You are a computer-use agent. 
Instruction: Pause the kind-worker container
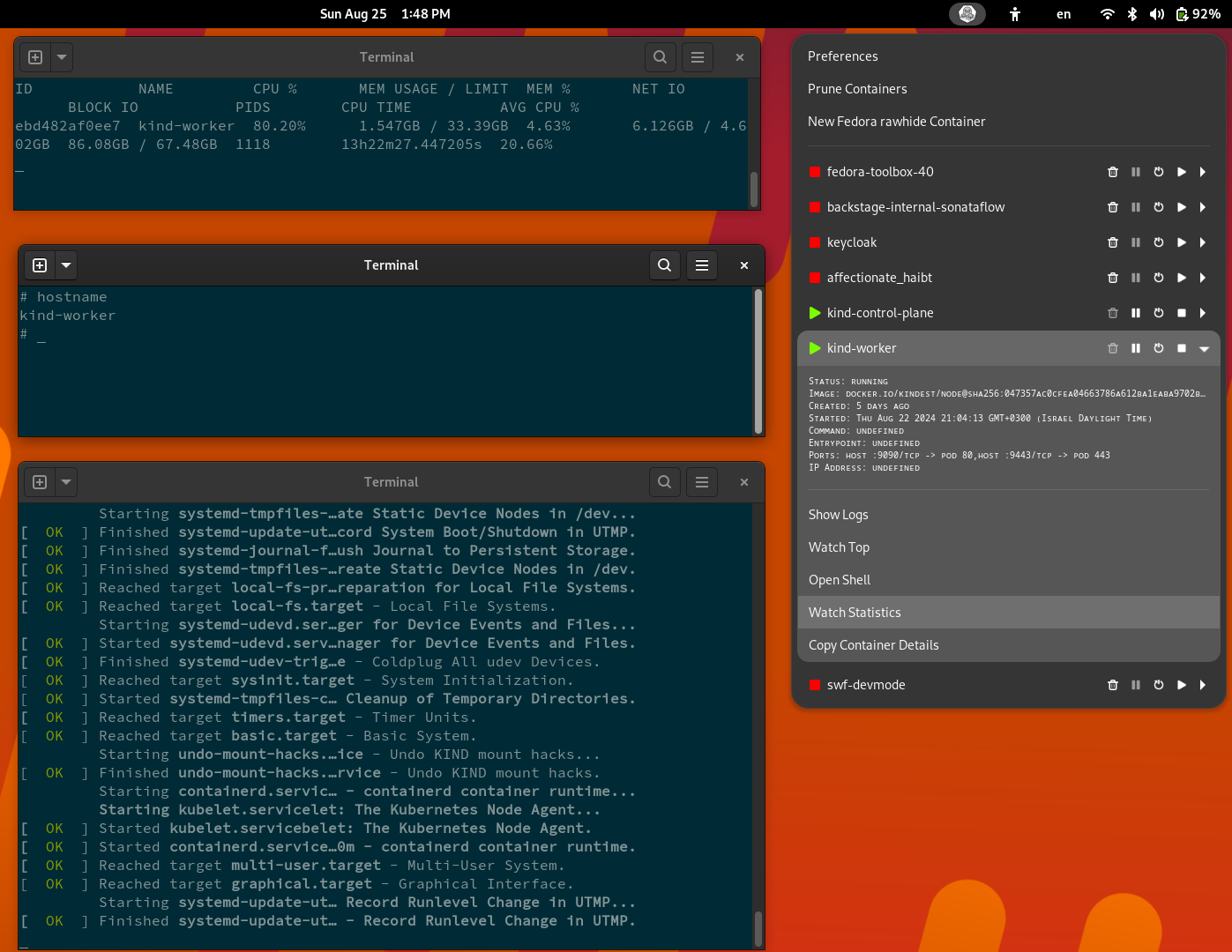pos(1136,348)
